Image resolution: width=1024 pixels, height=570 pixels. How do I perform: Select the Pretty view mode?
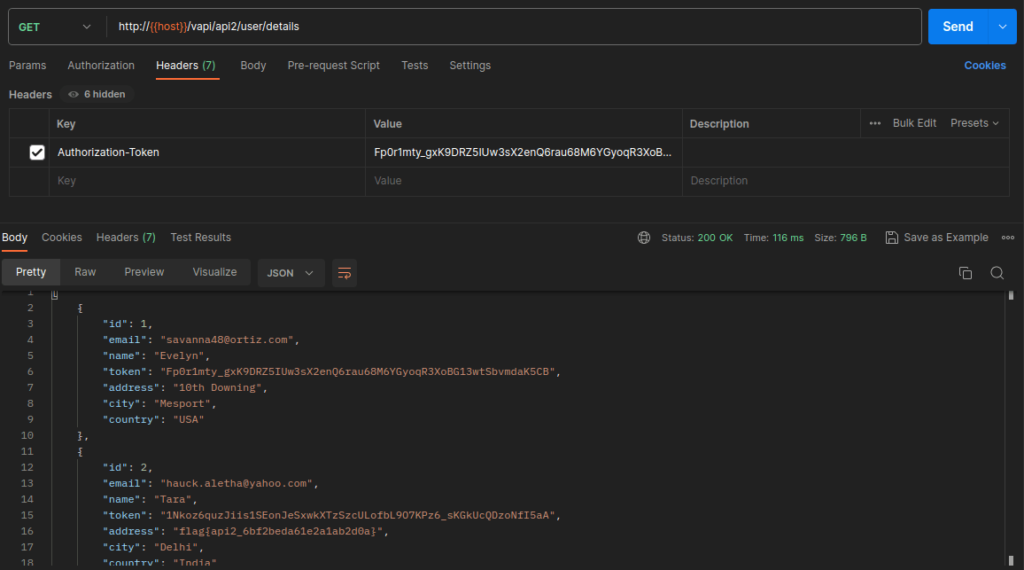[31, 272]
